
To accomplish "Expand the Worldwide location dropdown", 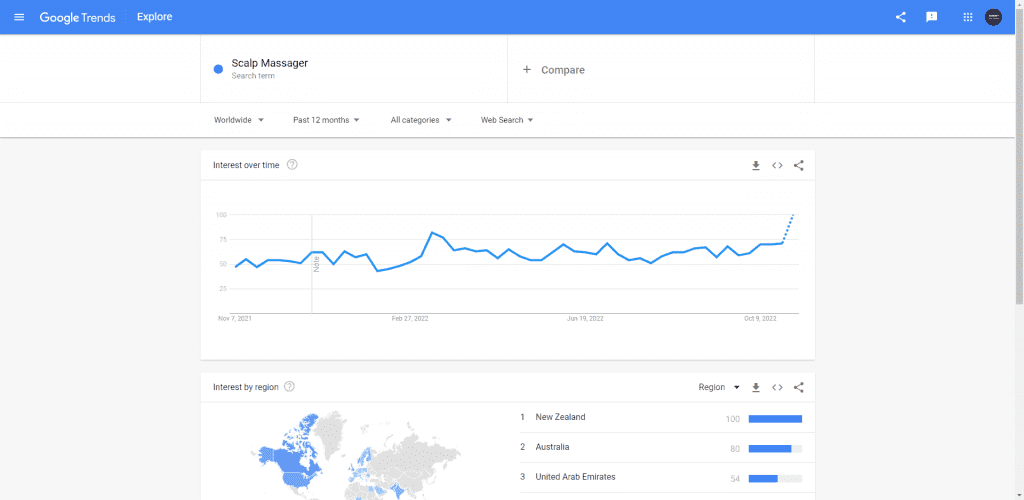I will (239, 120).
